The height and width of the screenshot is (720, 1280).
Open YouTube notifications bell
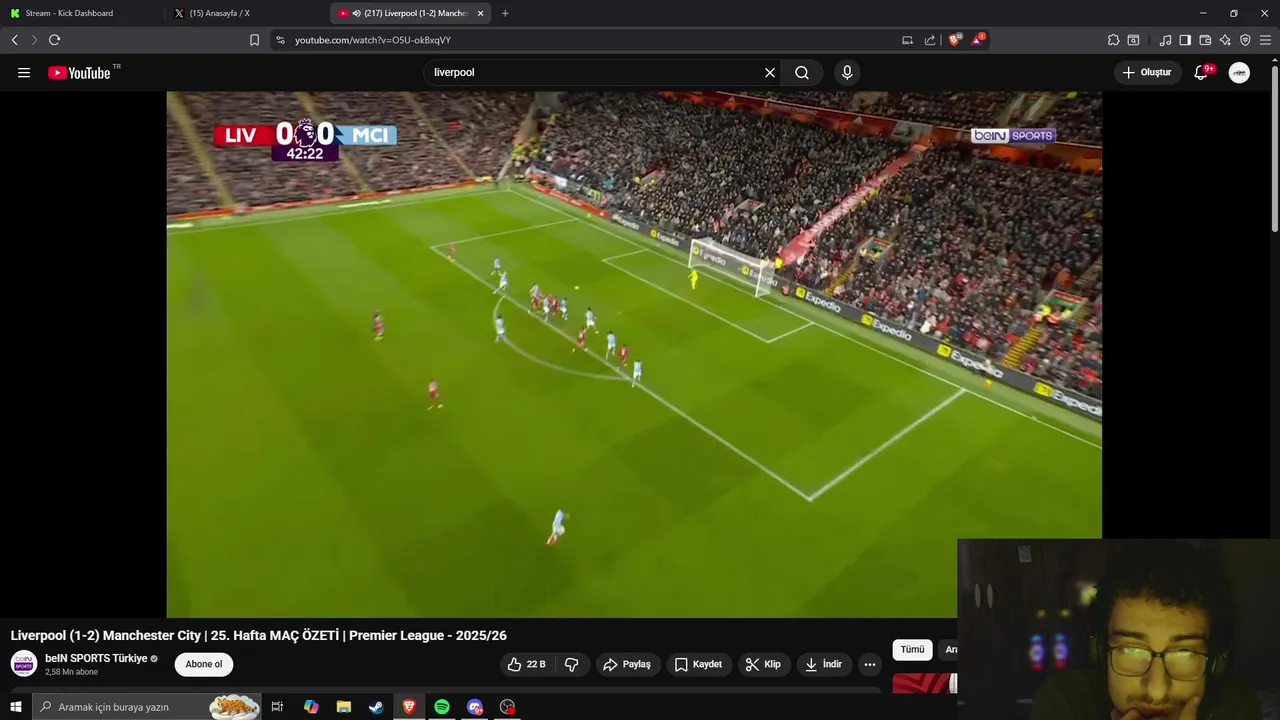1202,72
